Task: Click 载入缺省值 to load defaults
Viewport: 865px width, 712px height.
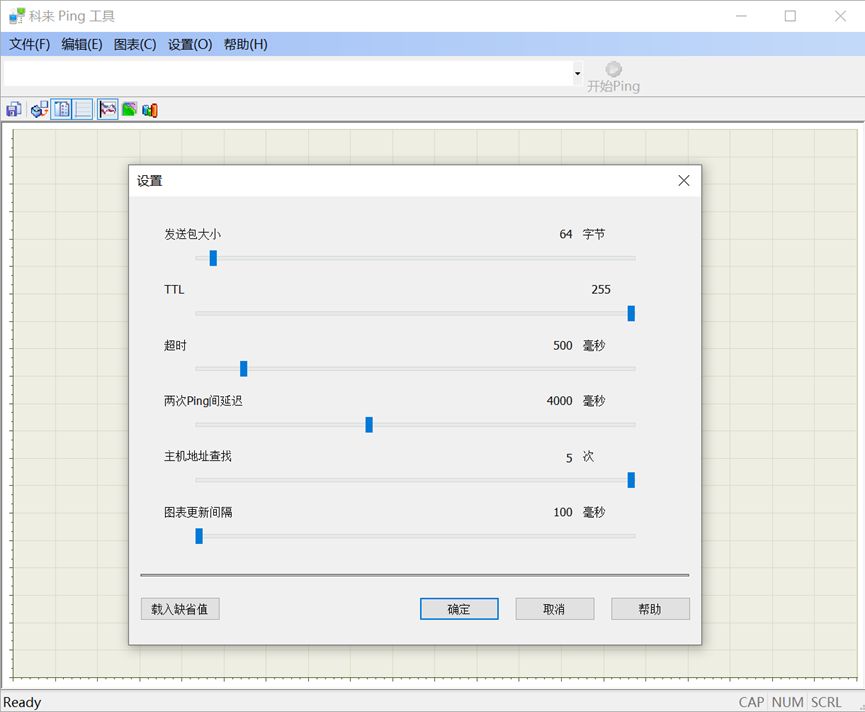Action: pyautogui.click(x=180, y=609)
